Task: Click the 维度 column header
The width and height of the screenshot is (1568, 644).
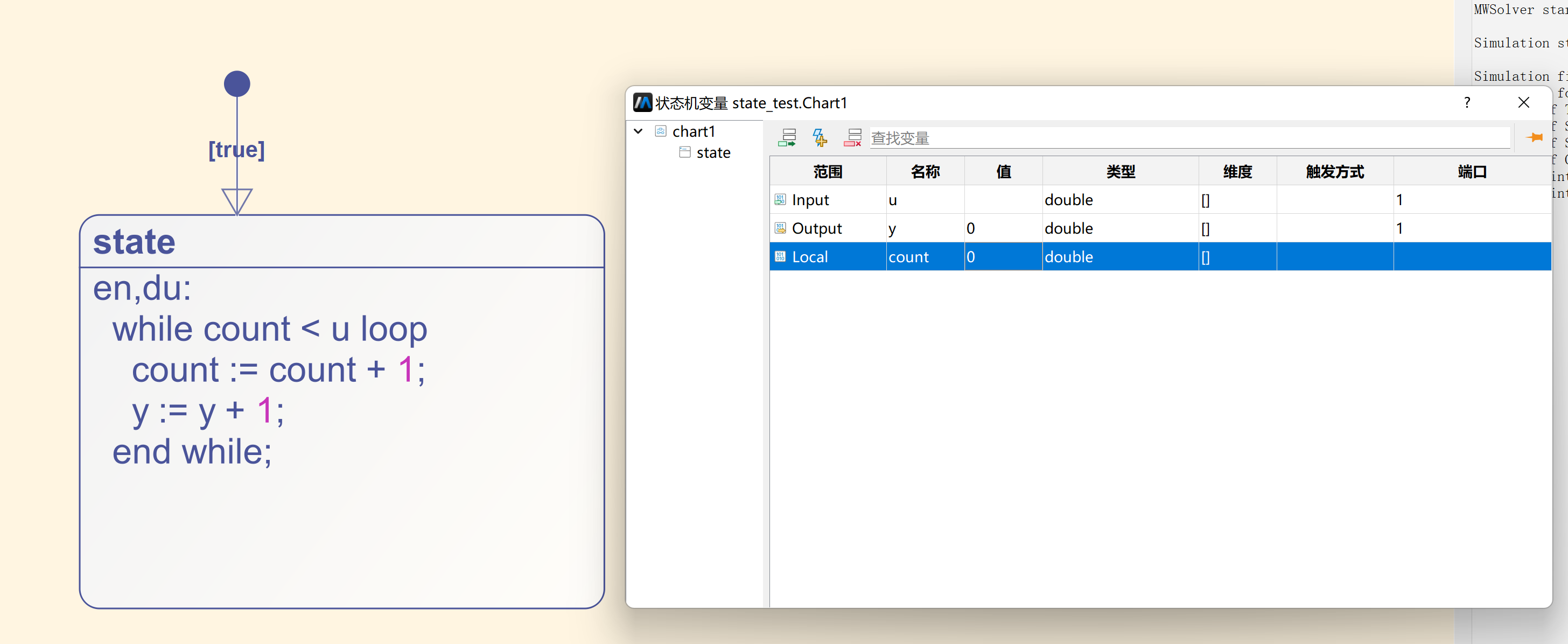Action: [x=1237, y=171]
